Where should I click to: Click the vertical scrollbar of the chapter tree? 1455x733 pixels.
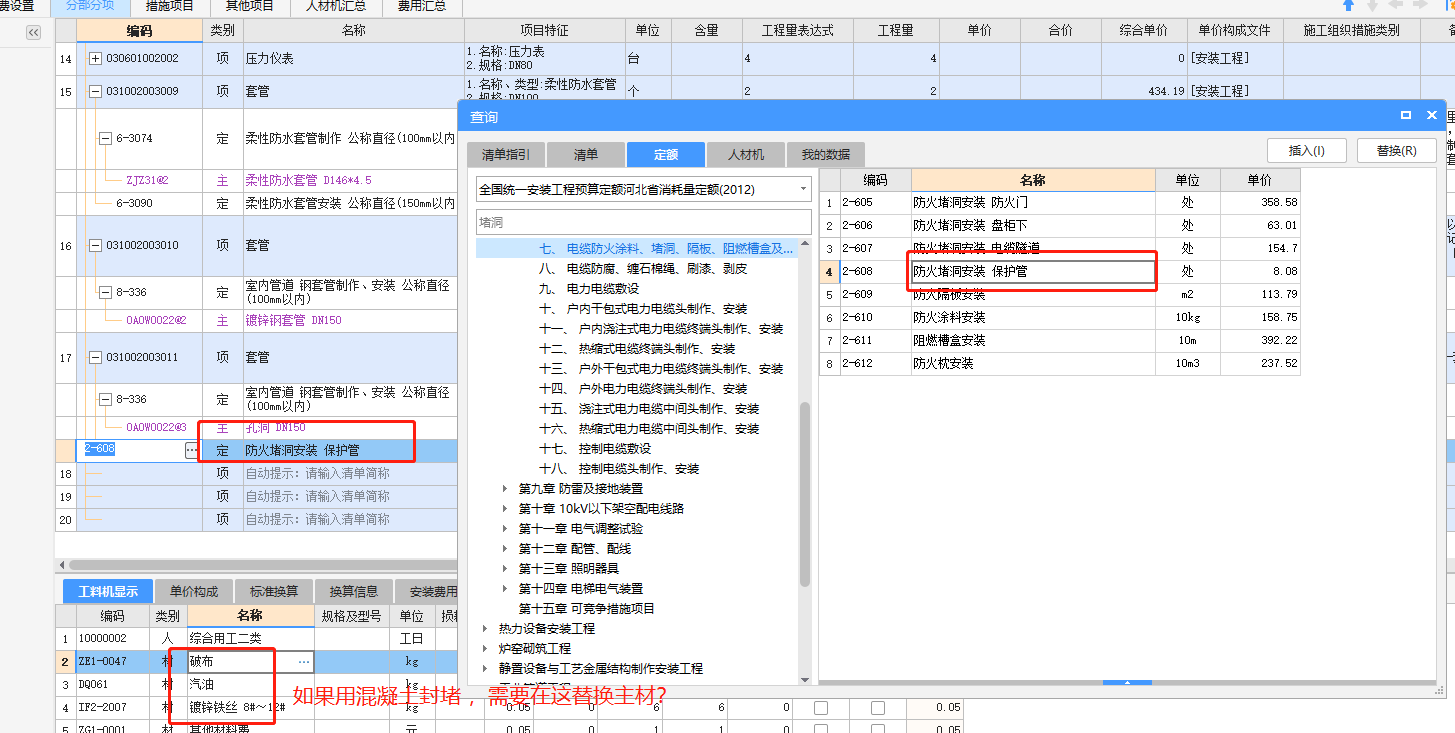point(805,493)
